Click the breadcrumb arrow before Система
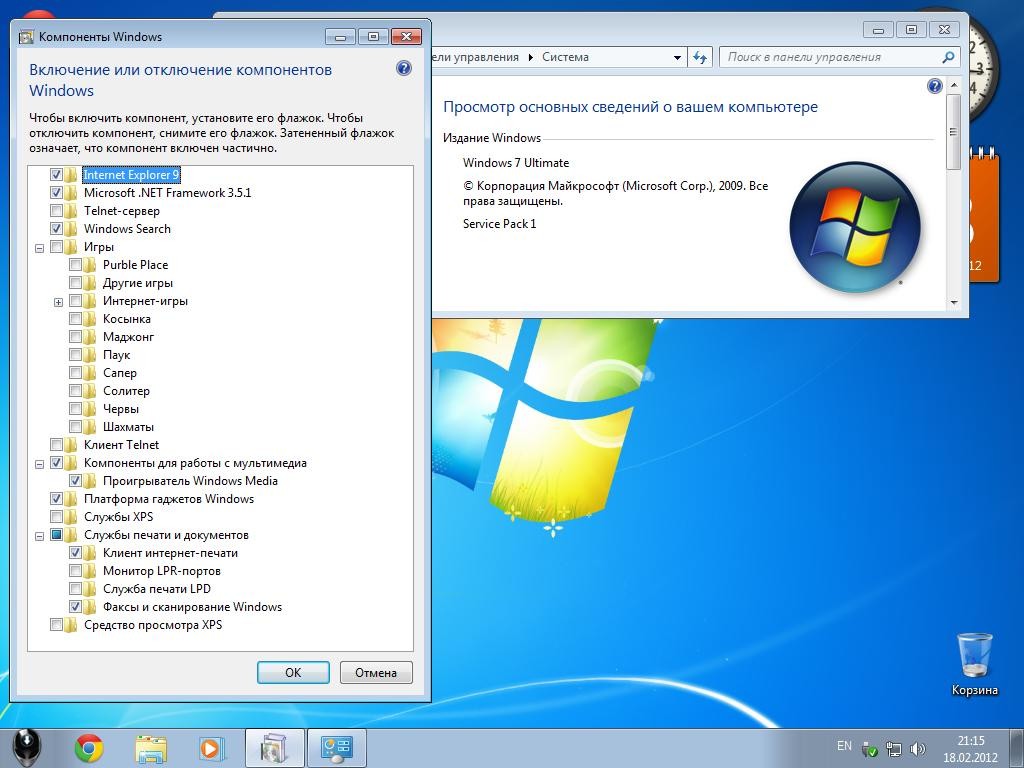This screenshot has height=768, width=1024. (x=530, y=57)
